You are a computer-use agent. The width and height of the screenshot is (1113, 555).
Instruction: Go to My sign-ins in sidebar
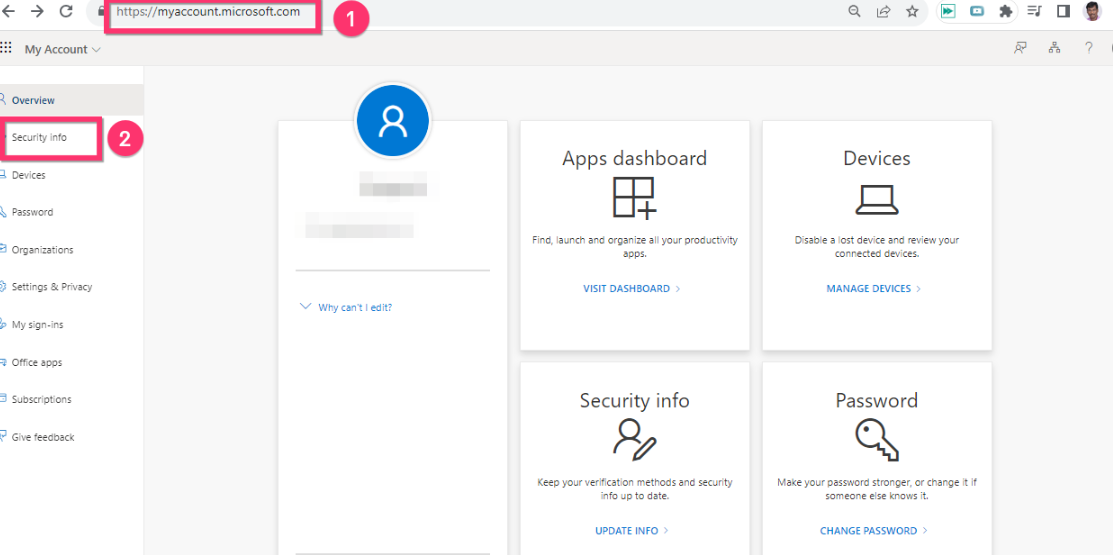(38, 325)
